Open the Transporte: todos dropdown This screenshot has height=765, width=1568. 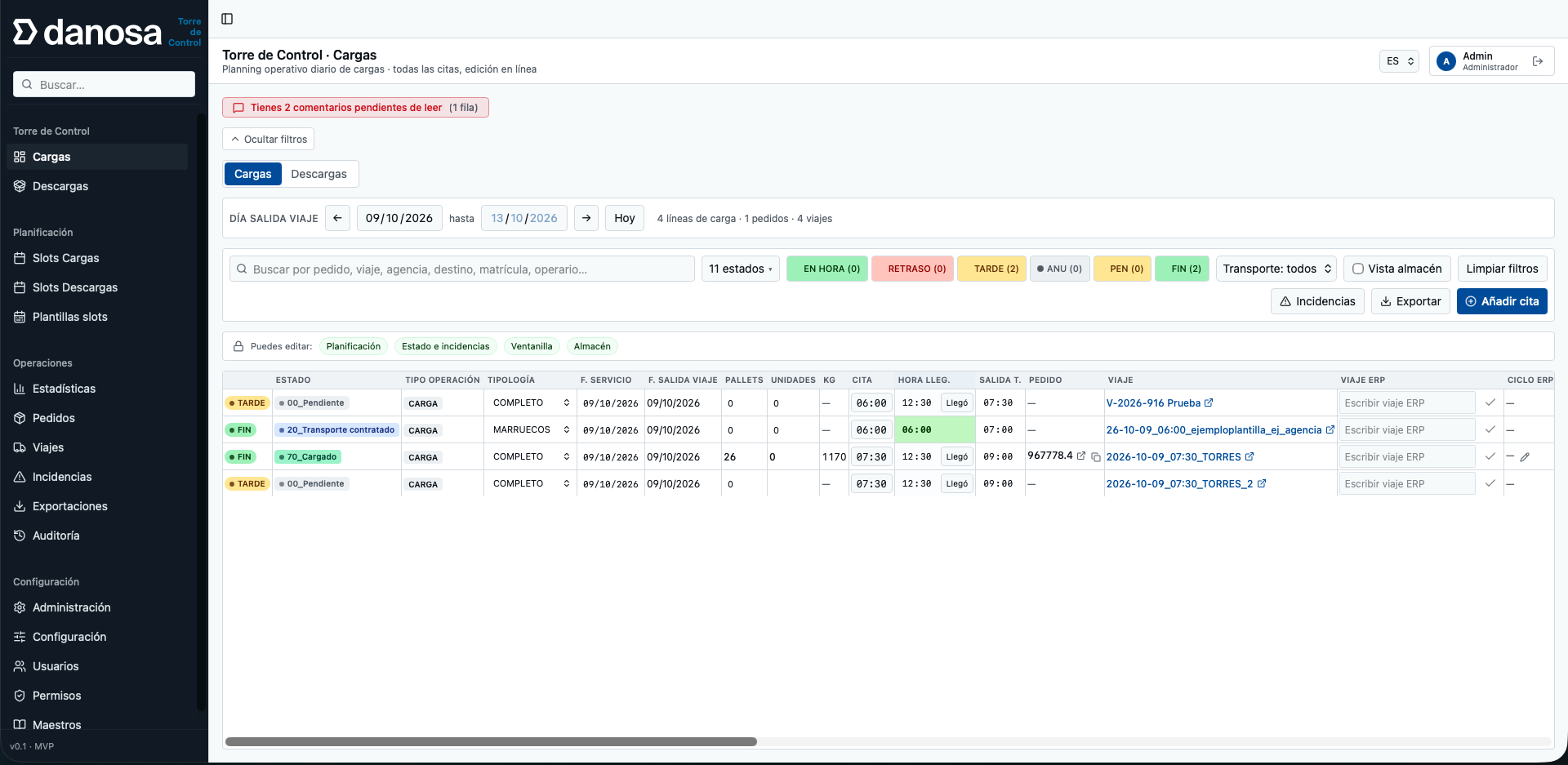click(1276, 269)
